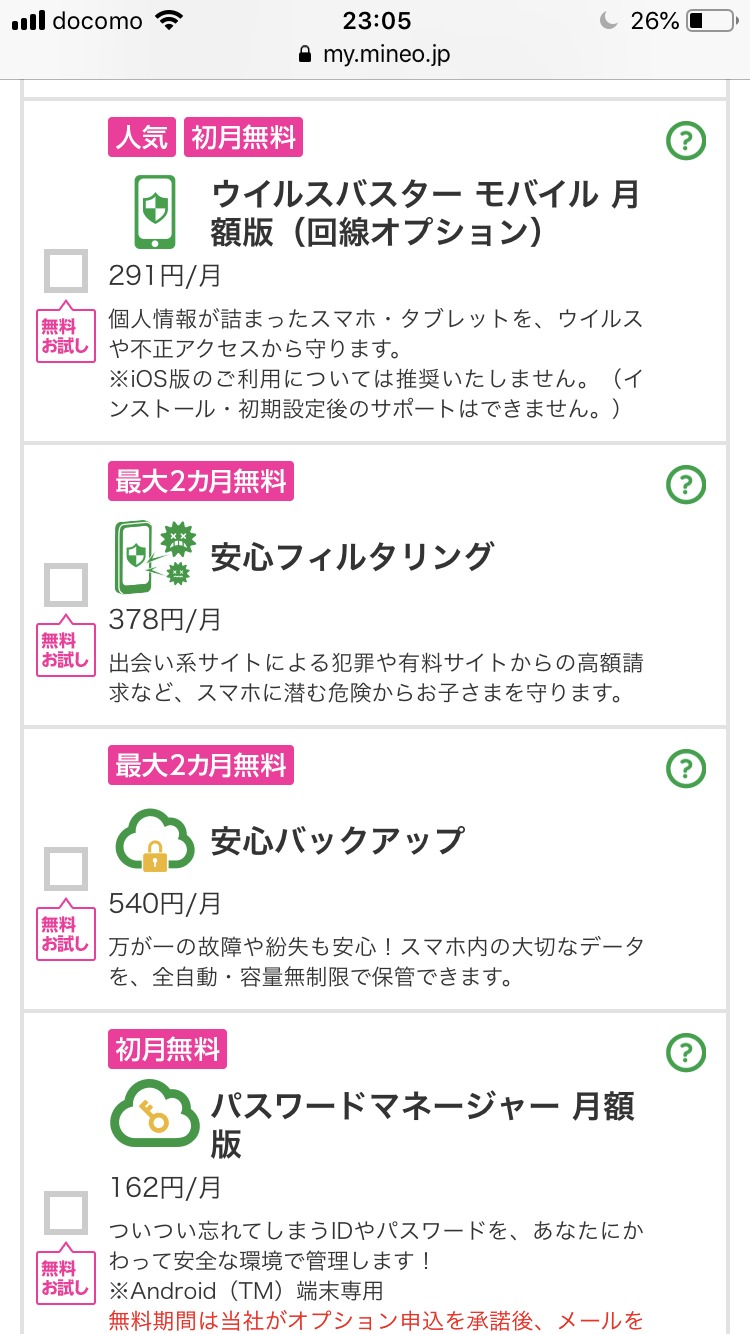Viewport: 750px width, 1334px height.
Task: Enable the 安心フィルタリング checkbox
Action: [67, 585]
